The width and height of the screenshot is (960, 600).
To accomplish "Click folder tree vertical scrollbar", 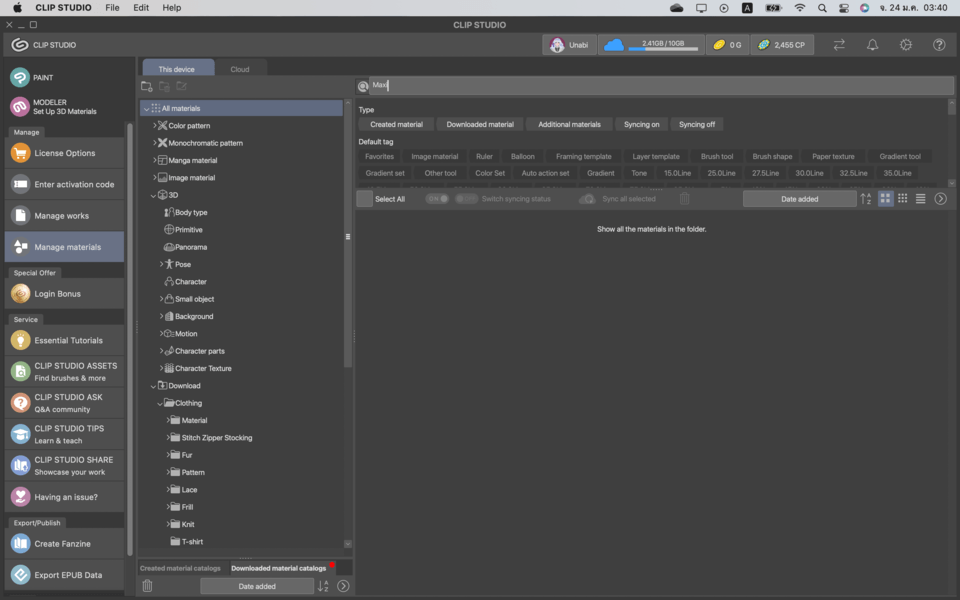I will [348, 236].
